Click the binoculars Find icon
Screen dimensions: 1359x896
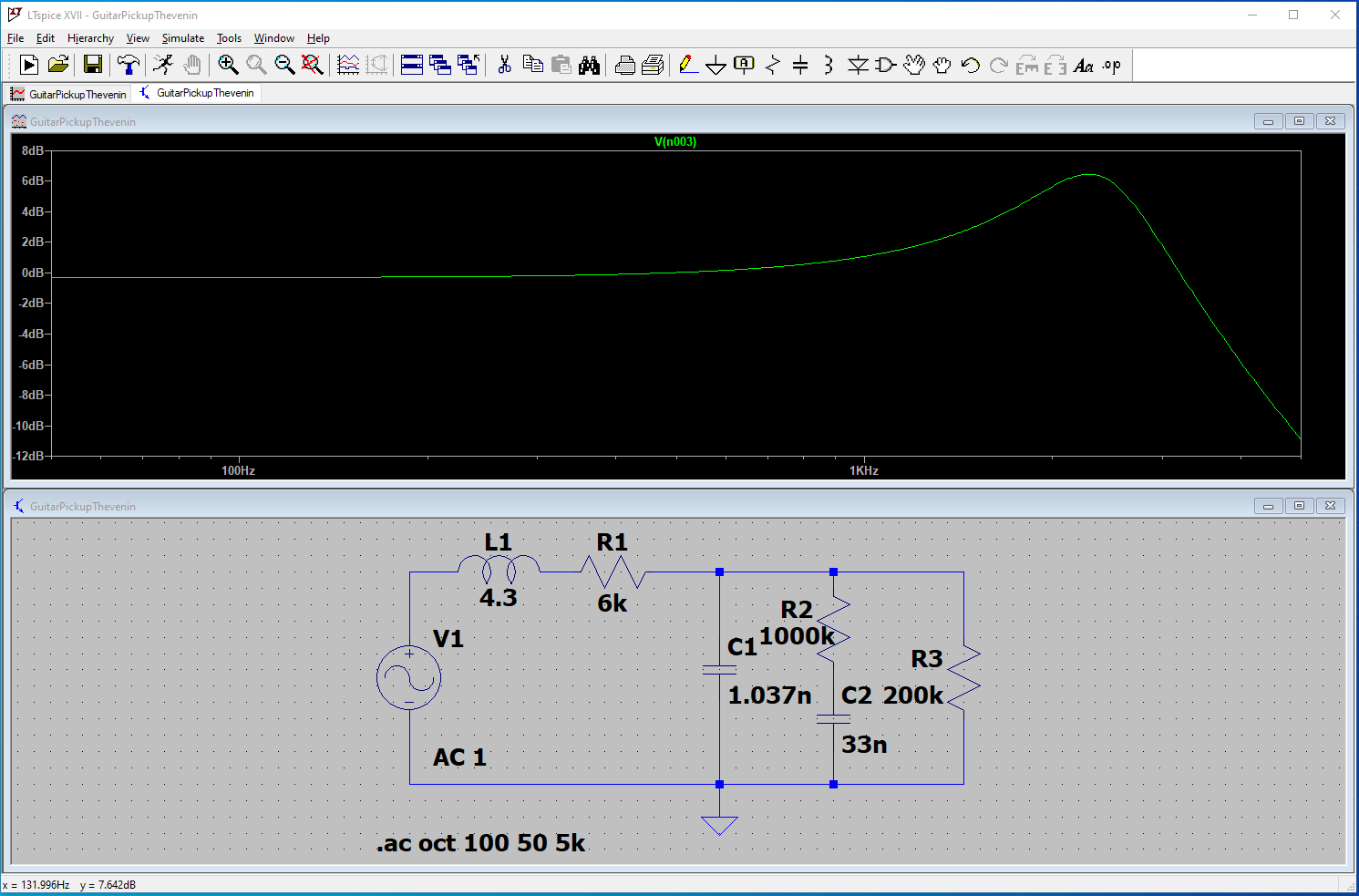(x=589, y=65)
